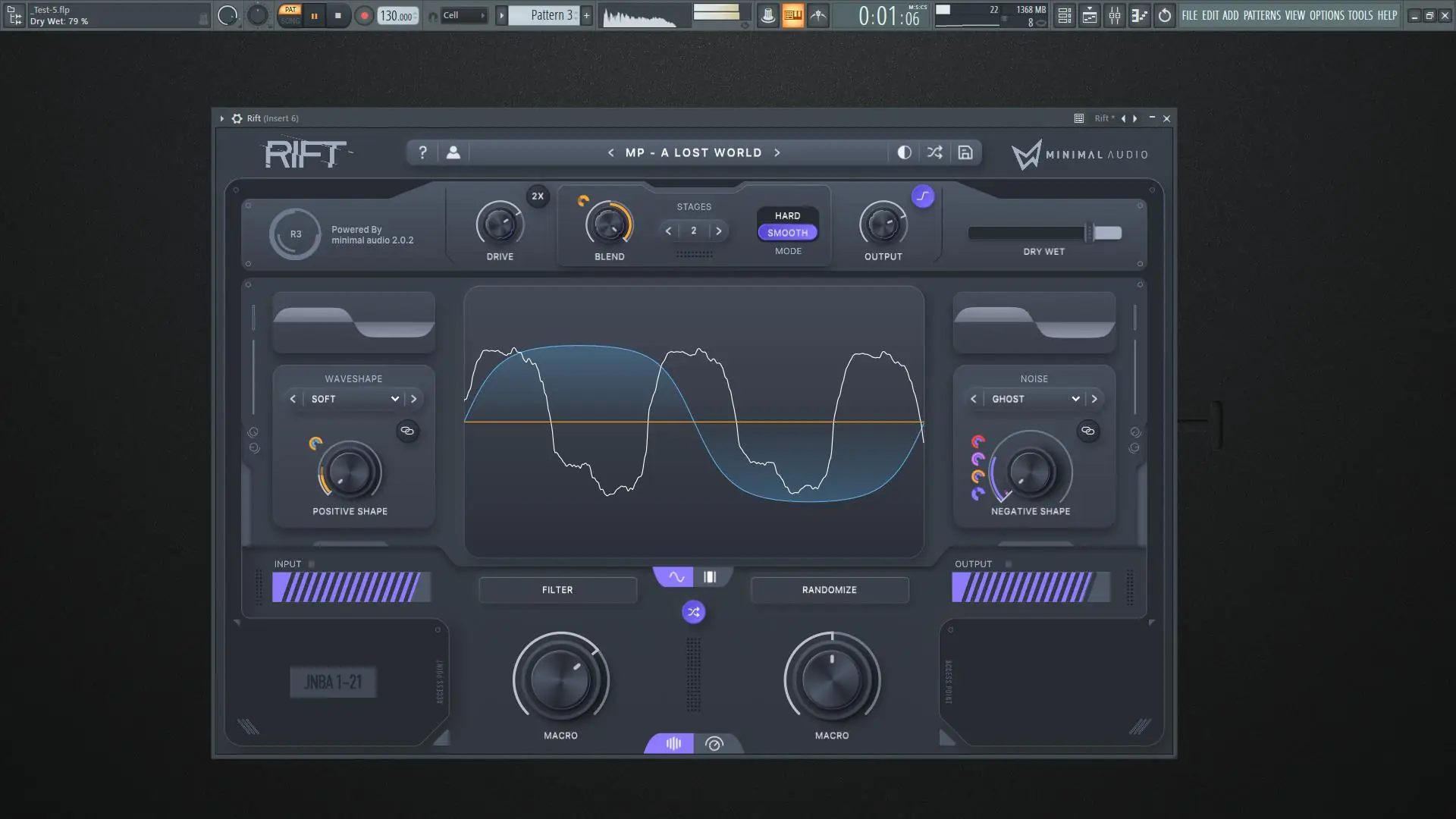Click the purple shuffle icon between macros
1456x819 pixels.
click(693, 612)
